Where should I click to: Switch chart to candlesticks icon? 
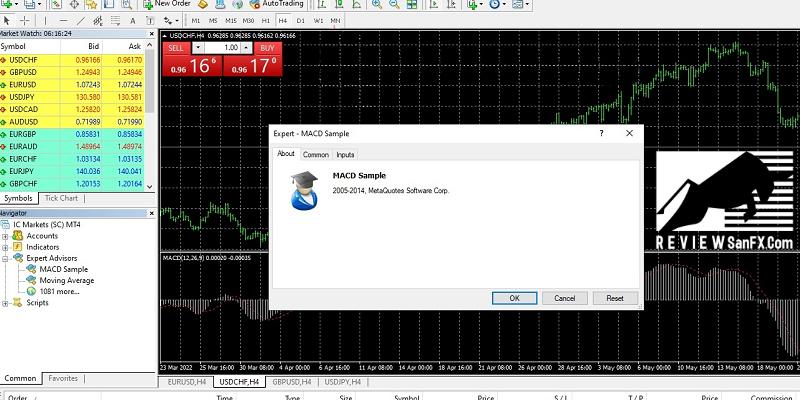coord(339,4)
